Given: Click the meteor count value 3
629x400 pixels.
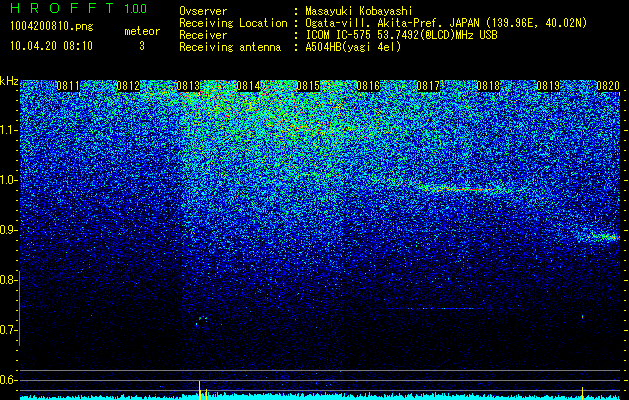Looking at the screenshot, I should point(142,46).
